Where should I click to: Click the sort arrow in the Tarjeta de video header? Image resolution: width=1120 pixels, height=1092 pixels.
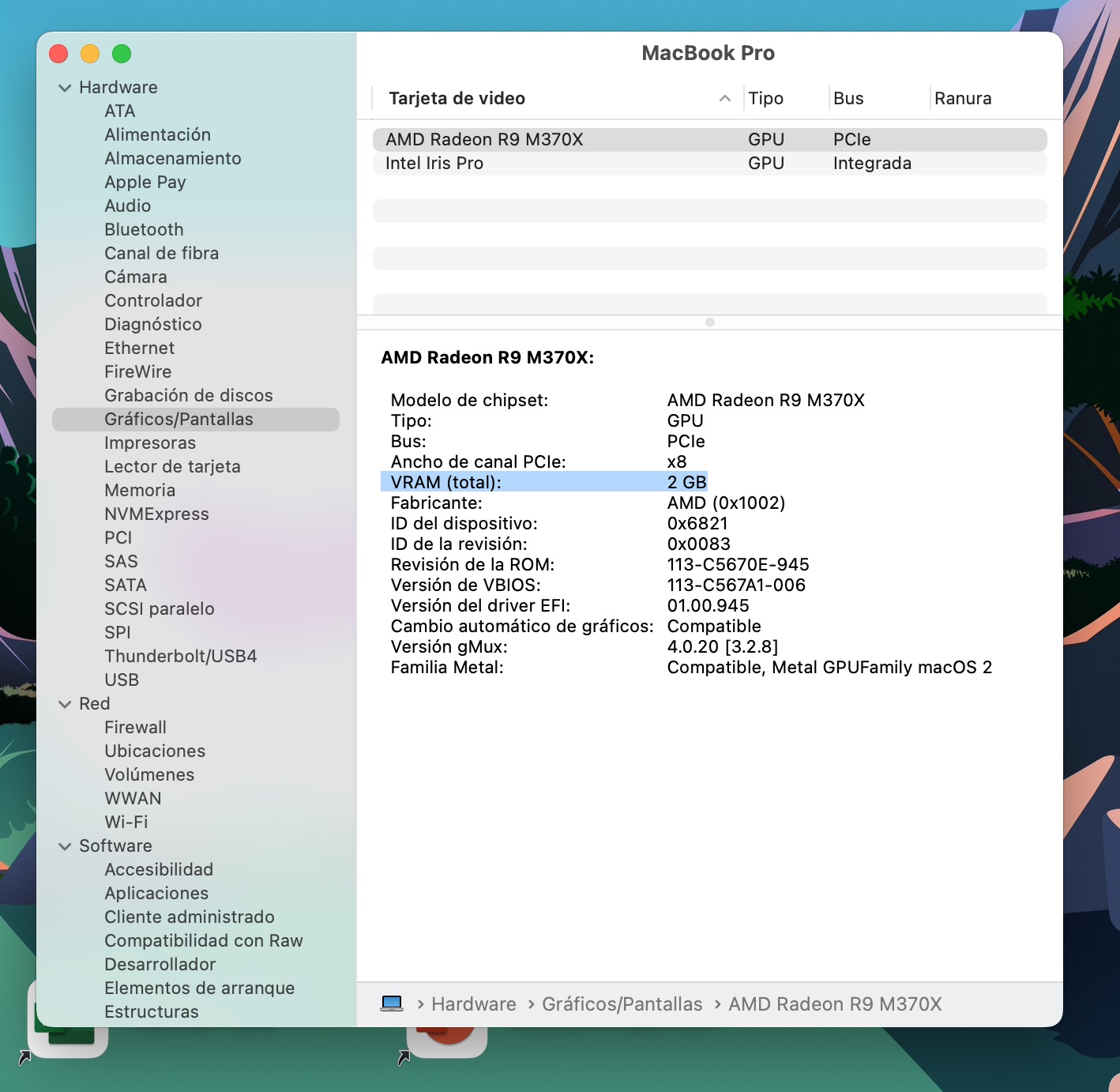724,99
